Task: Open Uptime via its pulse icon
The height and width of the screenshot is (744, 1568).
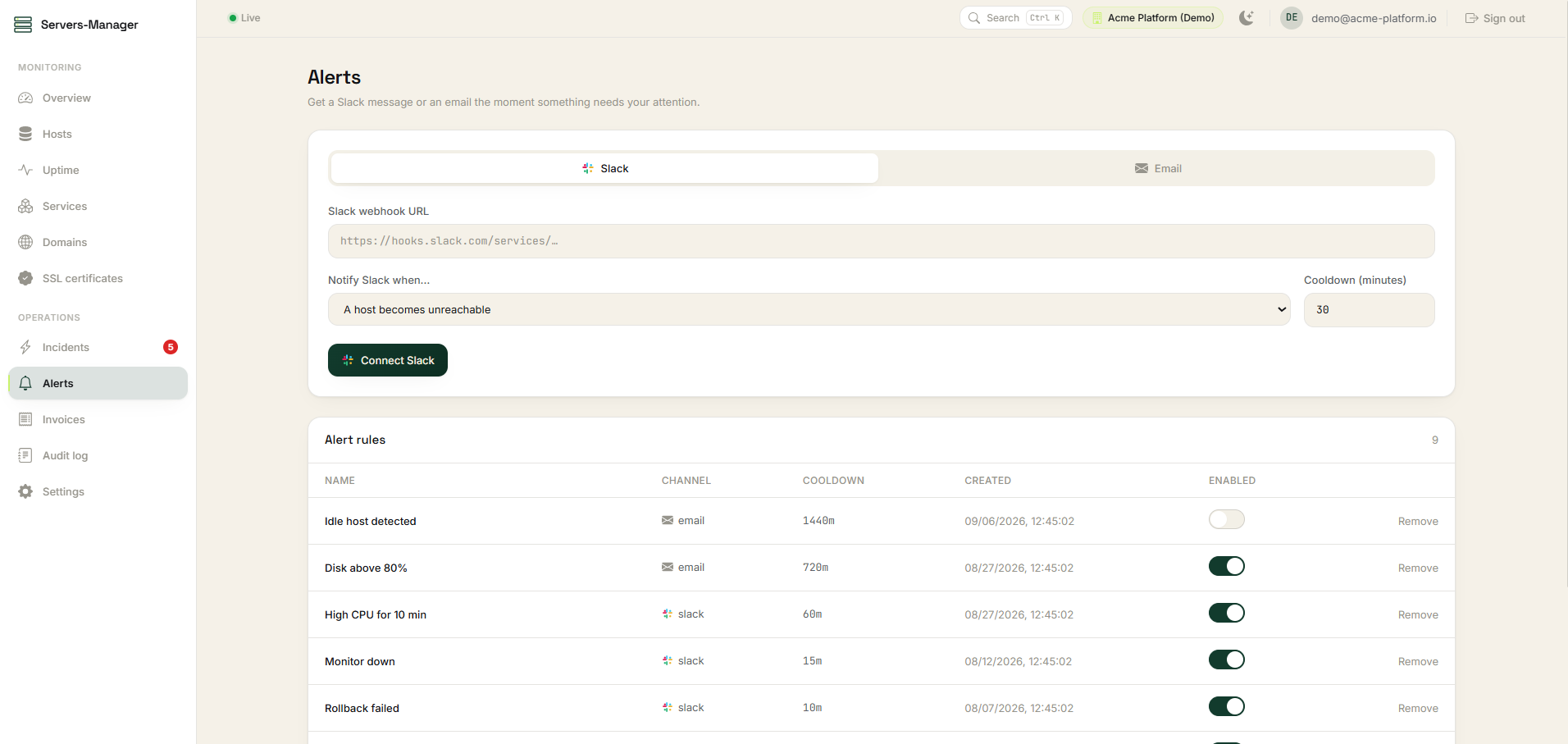Action: tap(25, 170)
